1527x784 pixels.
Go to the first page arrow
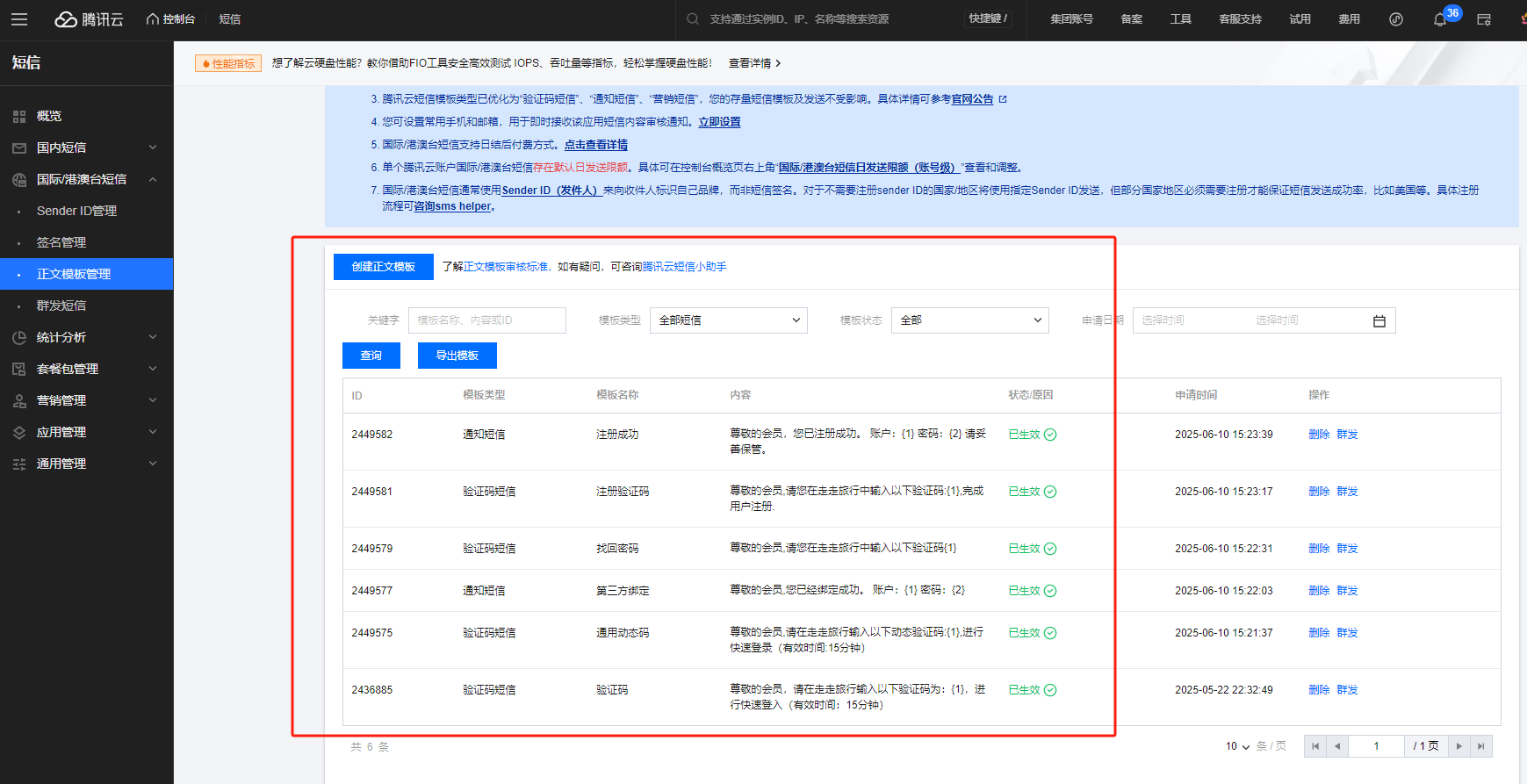[x=1315, y=746]
